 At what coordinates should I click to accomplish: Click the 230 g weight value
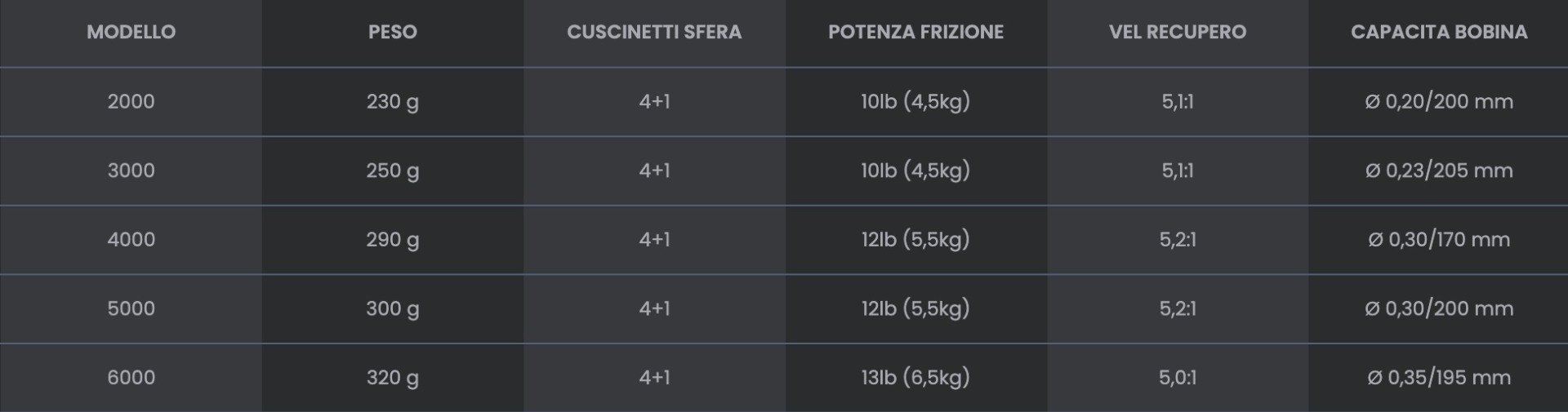[x=392, y=101]
